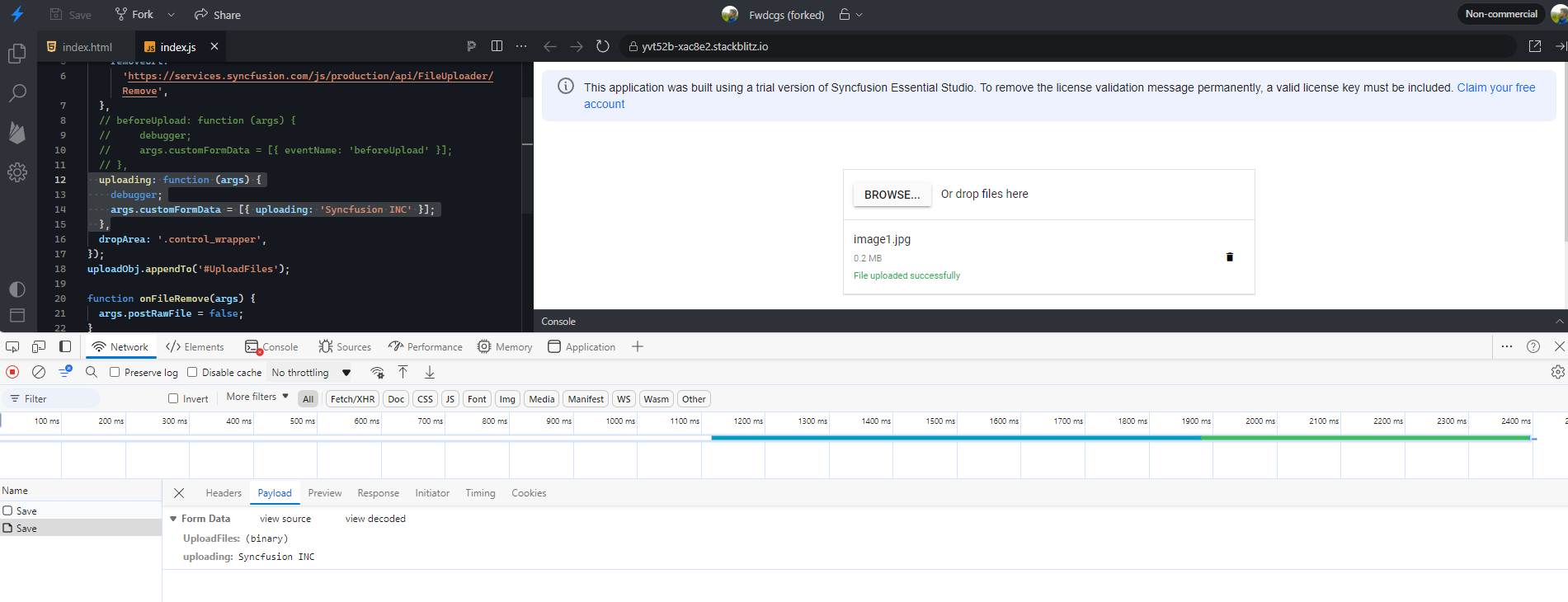
Task: Enable the Preserve log checkbox
Action: 115,373
